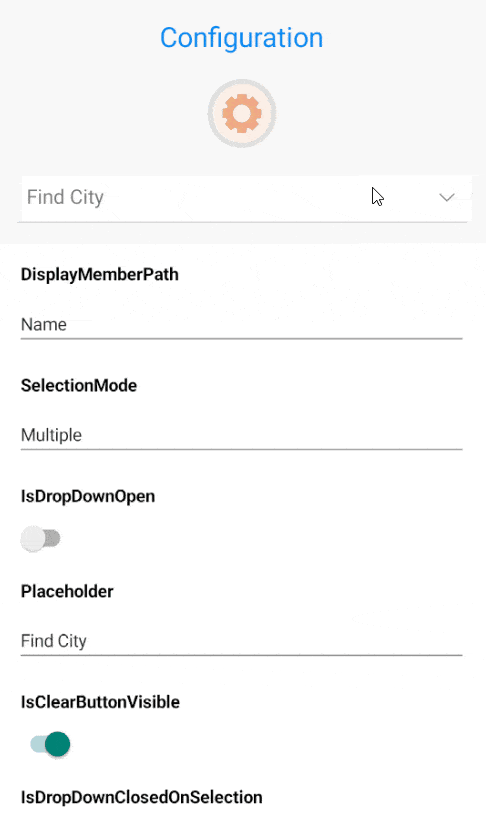Open the SelectionMode picker showing Multiple
The height and width of the screenshot is (815, 486).
(x=241, y=436)
